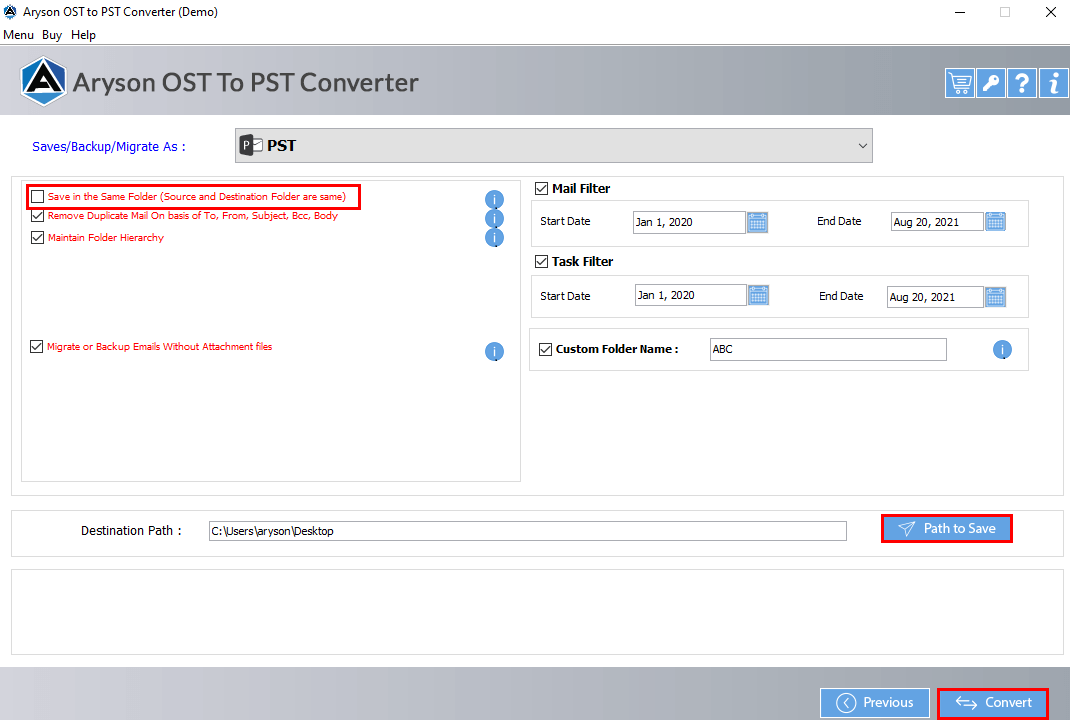
Task: Go back with the Previous button
Action: point(875,703)
